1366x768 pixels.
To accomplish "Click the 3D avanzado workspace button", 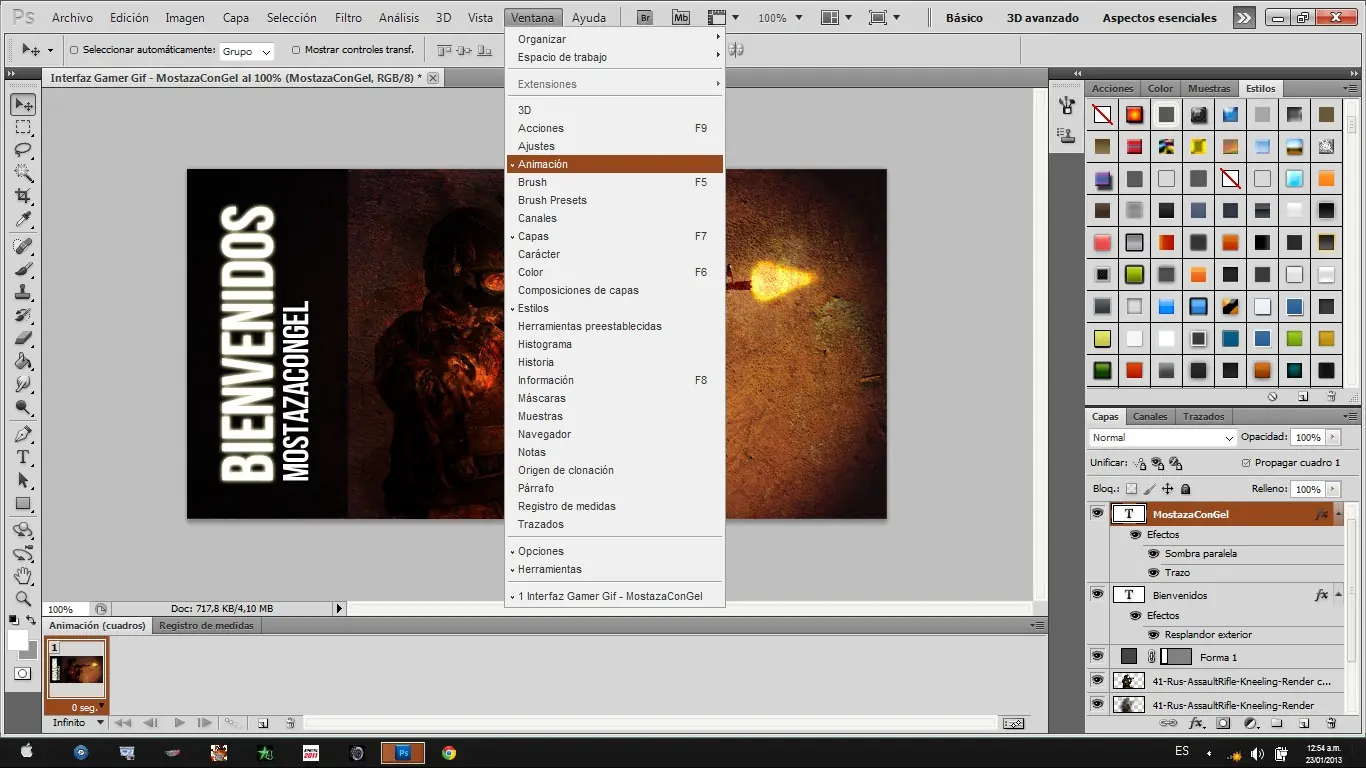I will 1042,18.
